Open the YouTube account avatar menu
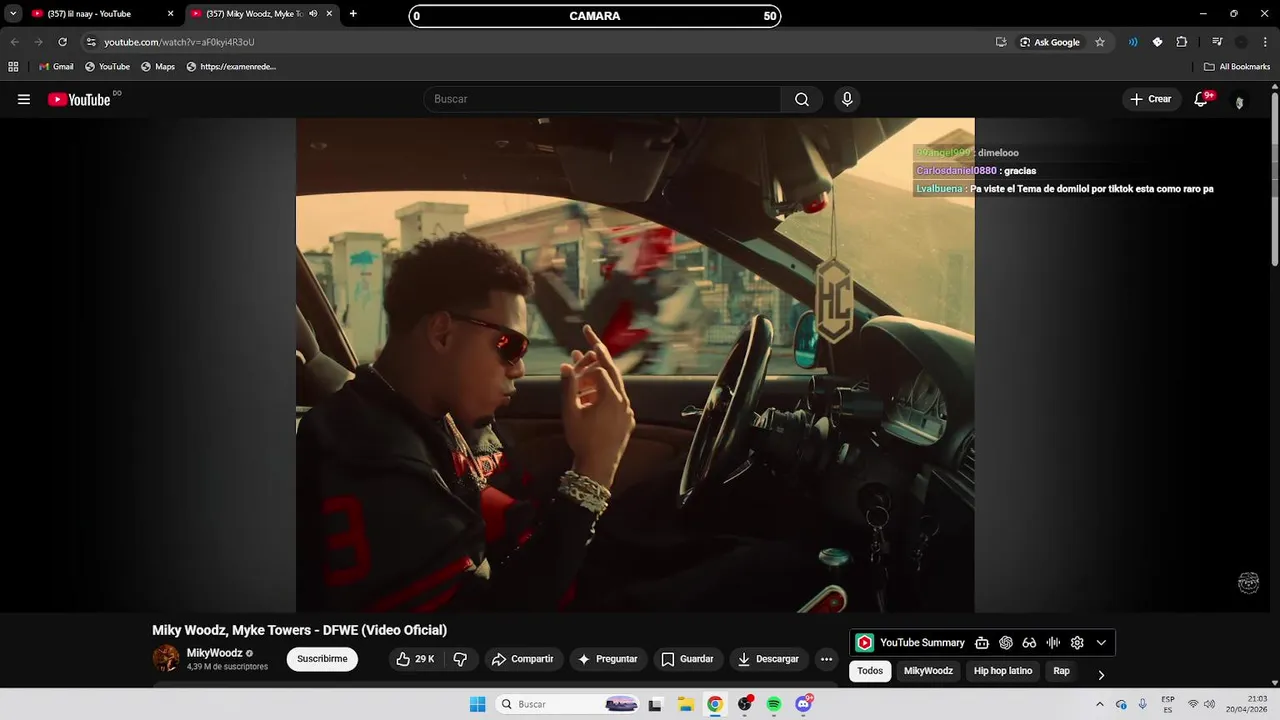The image size is (1280, 720). click(x=1240, y=102)
